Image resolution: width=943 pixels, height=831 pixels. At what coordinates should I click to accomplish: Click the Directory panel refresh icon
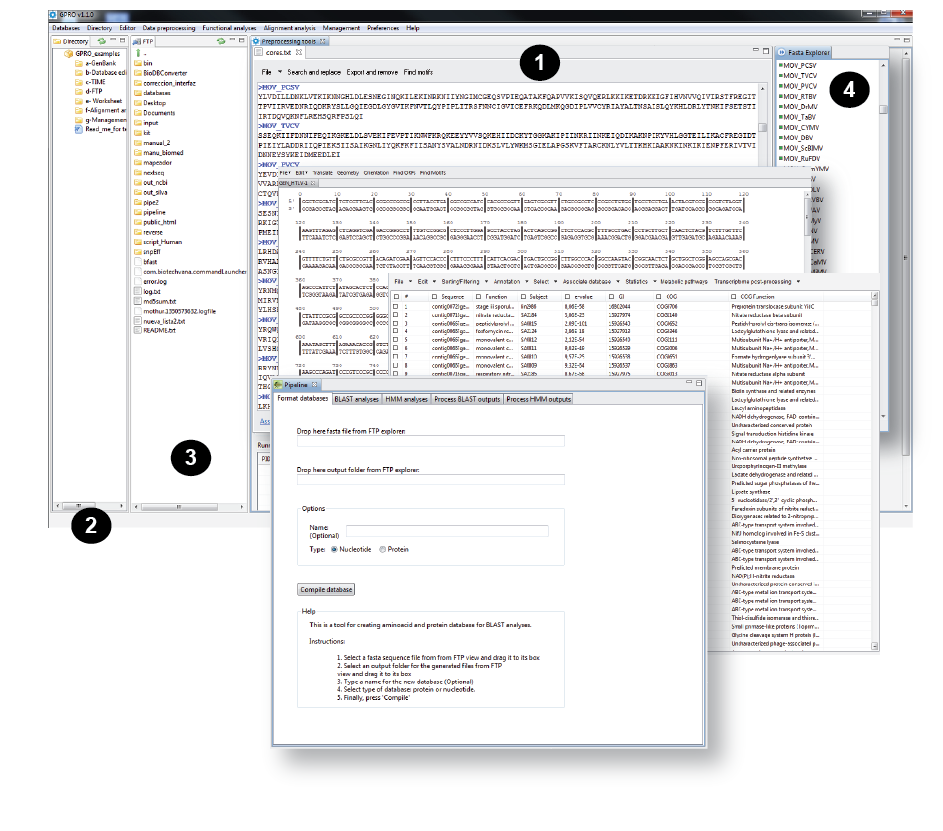pyautogui.click(x=100, y=41)
